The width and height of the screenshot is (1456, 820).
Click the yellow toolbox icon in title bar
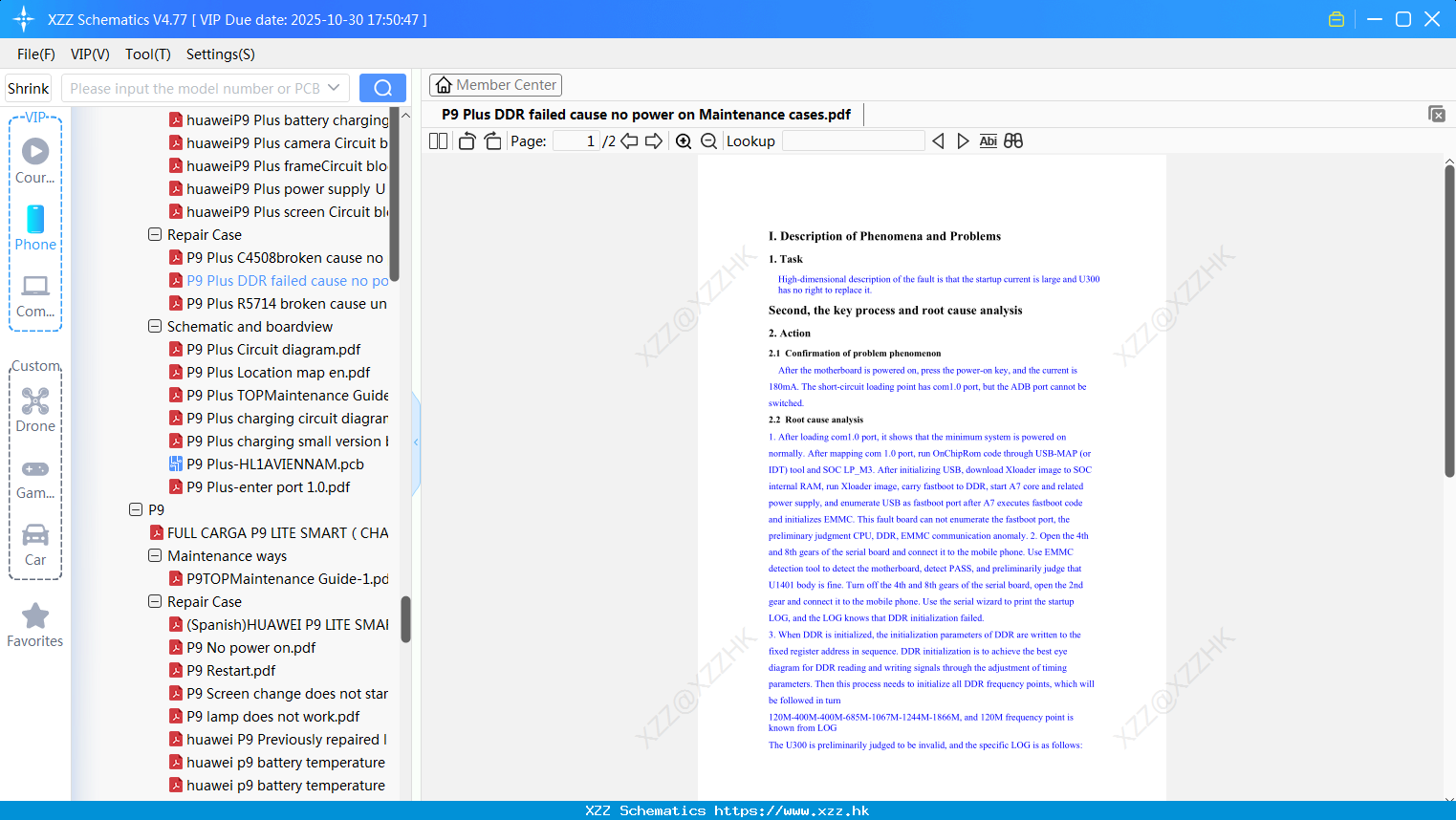1336,19
